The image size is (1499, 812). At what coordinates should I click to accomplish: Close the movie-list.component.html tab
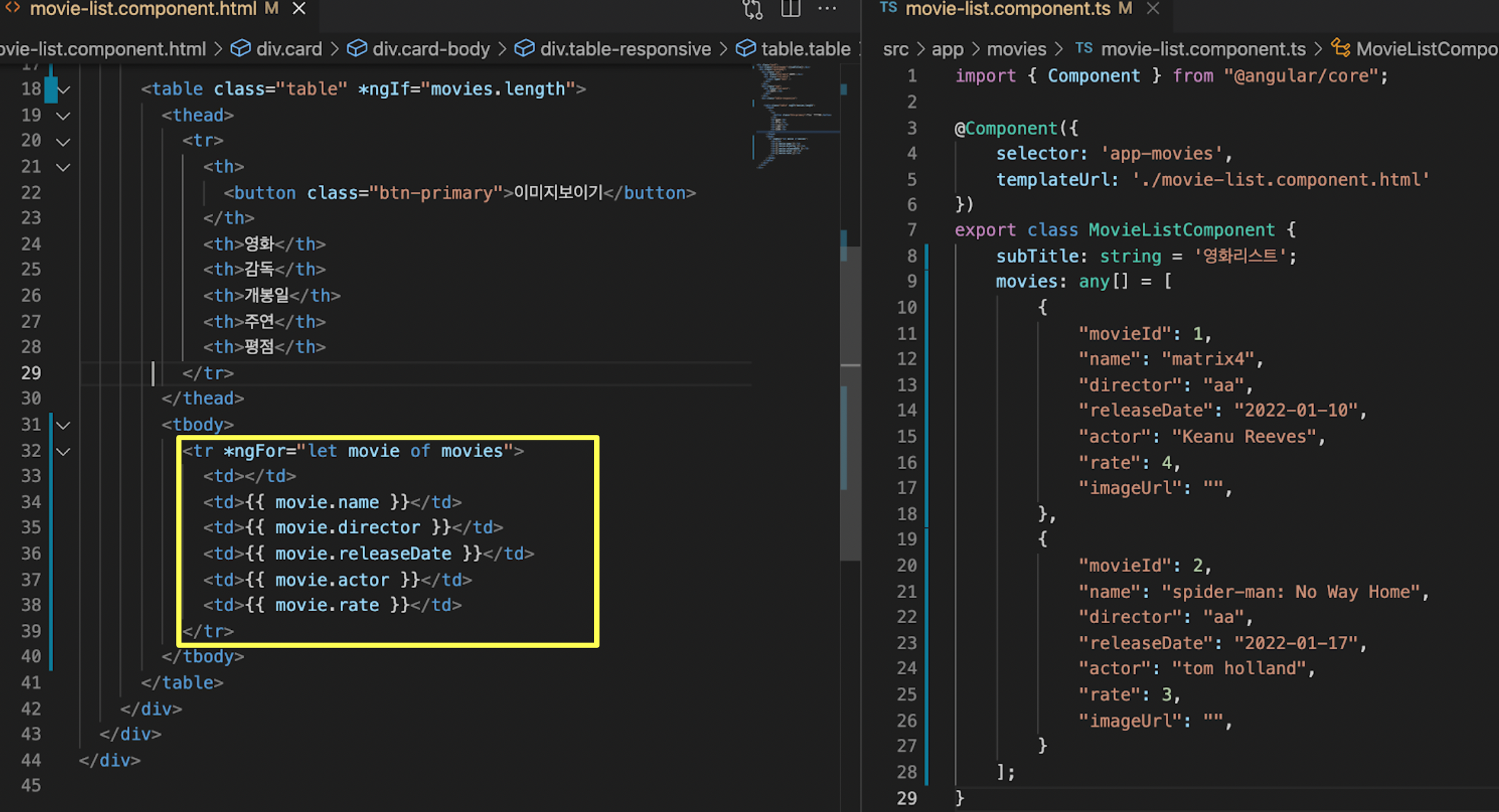(299, 9)
